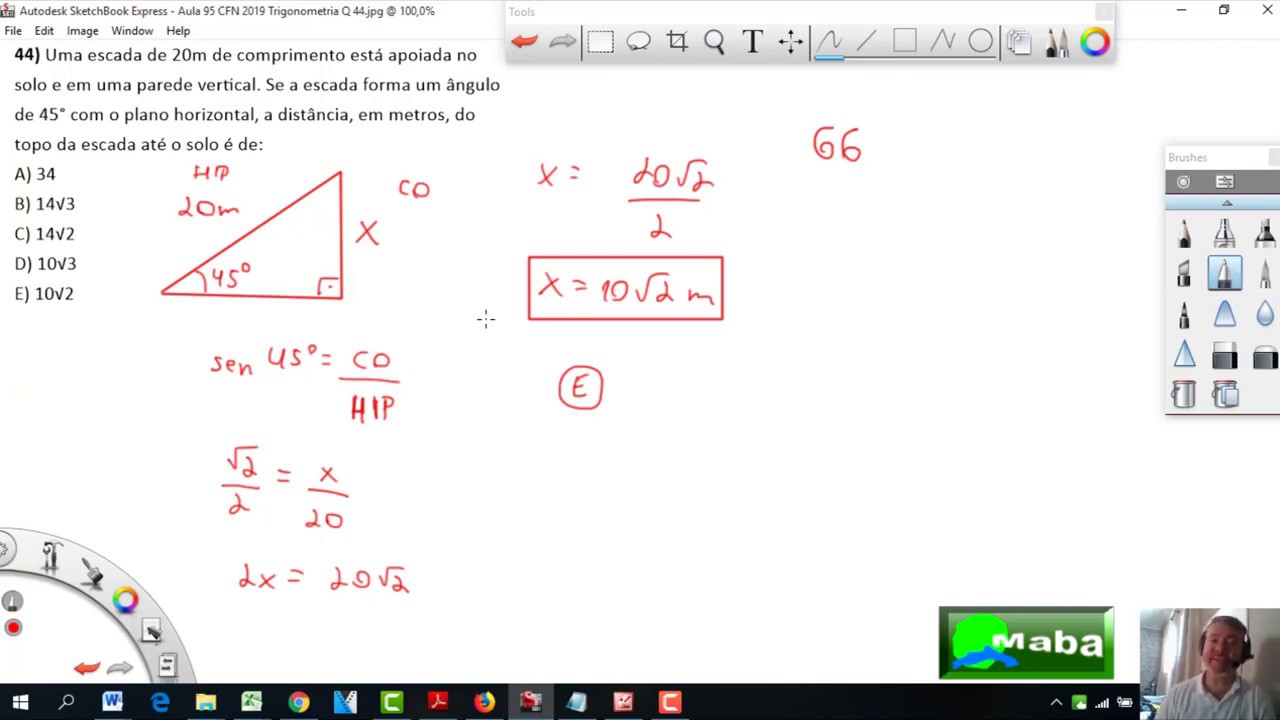
Task: Click the grey Redo arrow in Tools bar
Action: point(562,41)
